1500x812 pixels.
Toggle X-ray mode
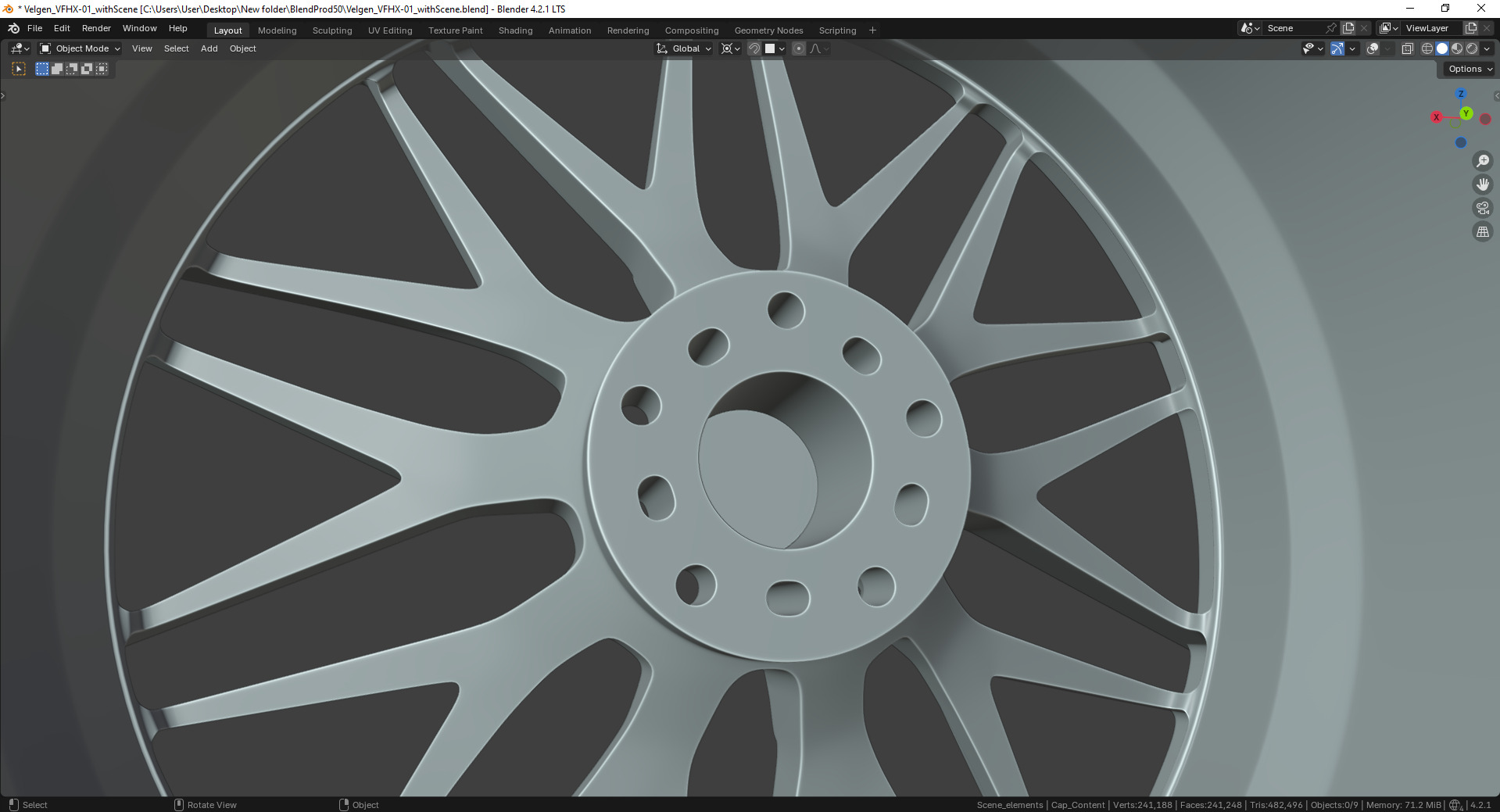tap(1407, 48)
